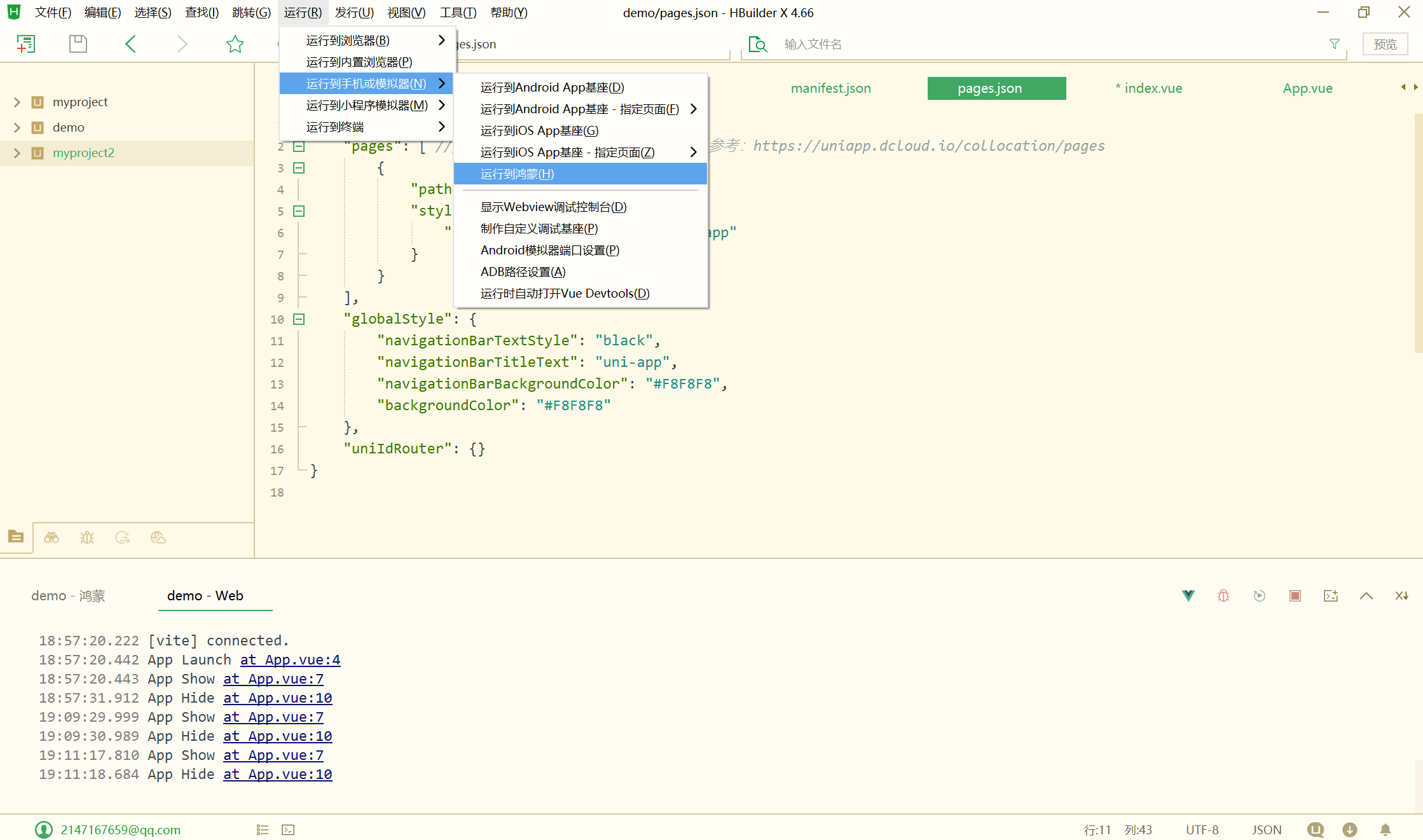
Task: Collapse code fold at line 5
Action: [299, 211]
